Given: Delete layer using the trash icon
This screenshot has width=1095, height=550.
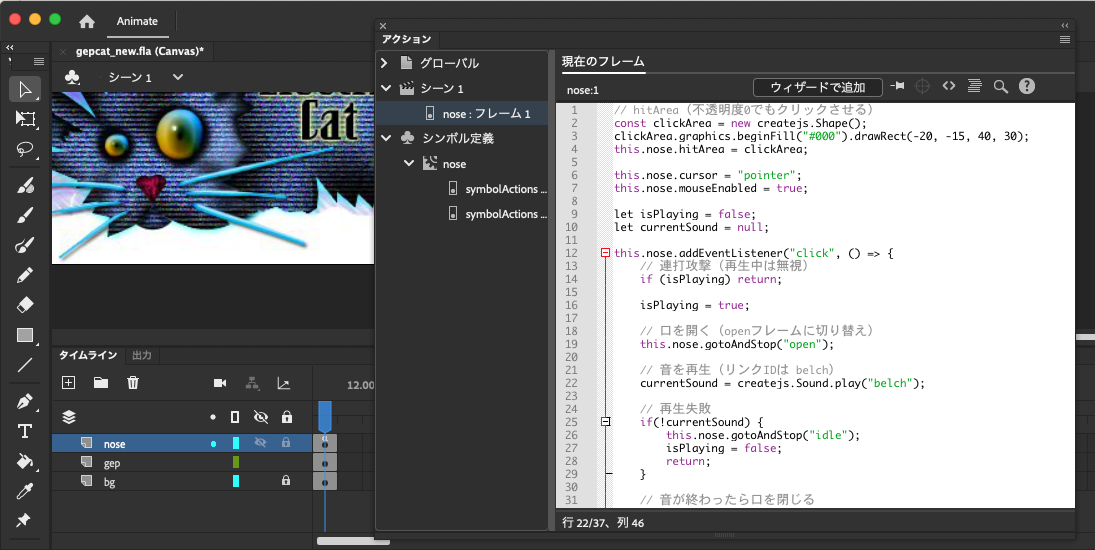Looking at the screenshot, I should pyautogui.click(x=132, y=382).
